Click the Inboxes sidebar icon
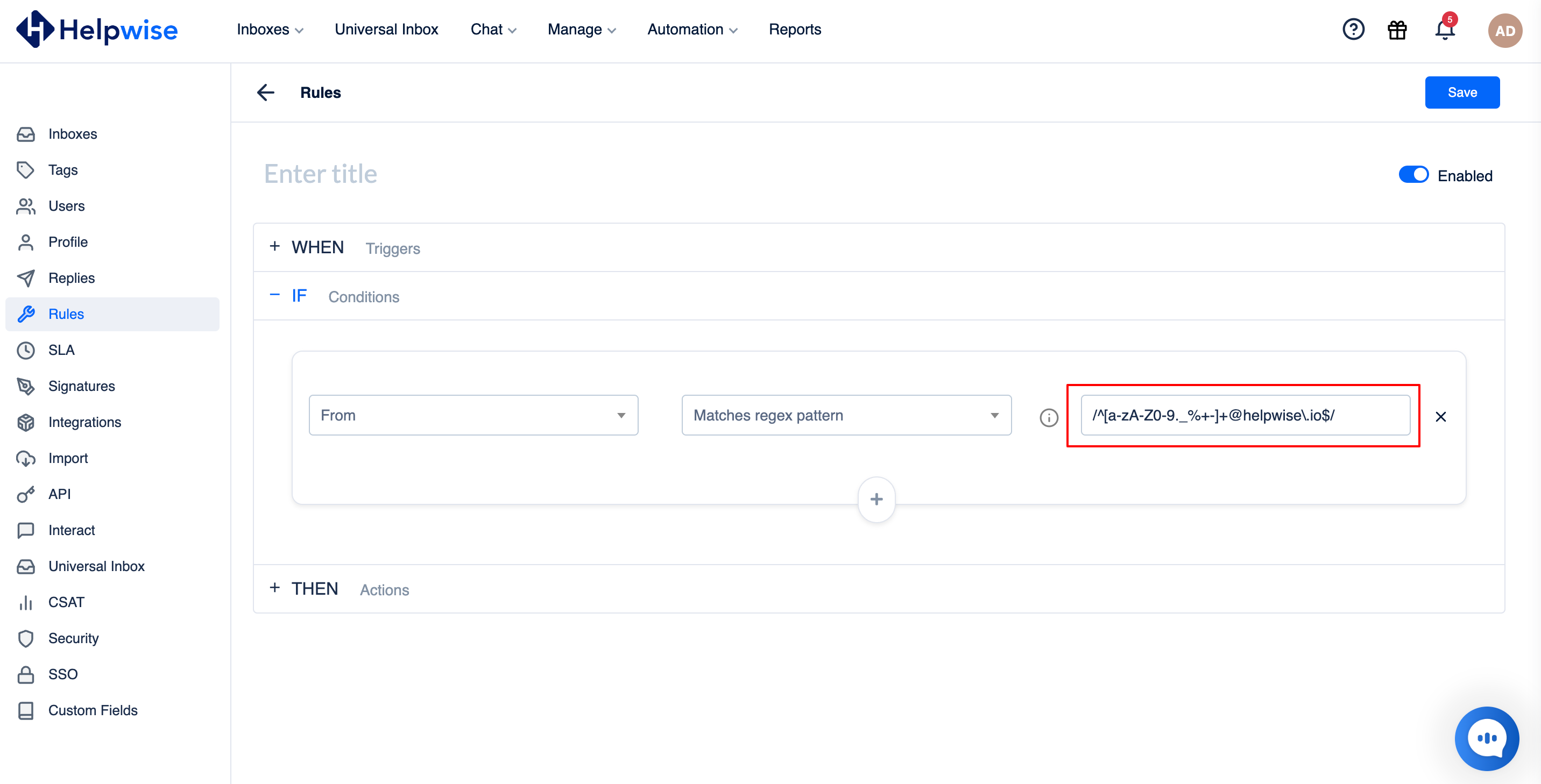 pos(27,134)
